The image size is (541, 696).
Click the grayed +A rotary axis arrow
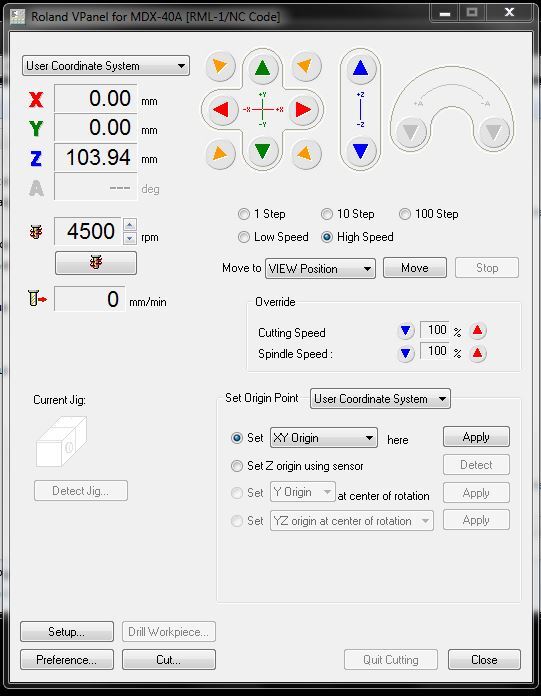[411, 132]
